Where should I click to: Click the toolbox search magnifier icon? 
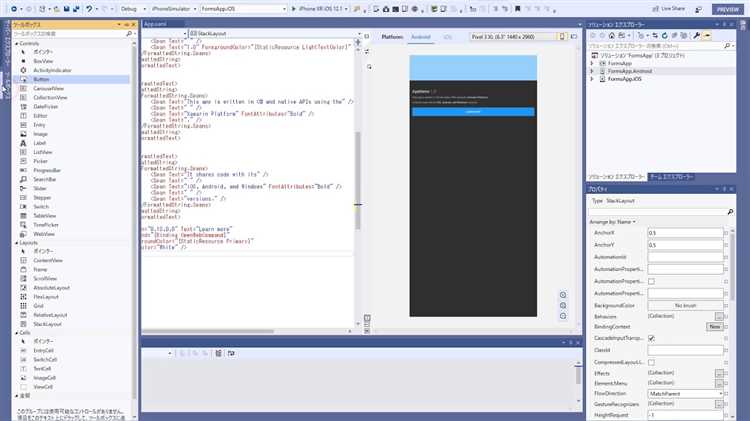pyautogui.click(x=129, y=34)
